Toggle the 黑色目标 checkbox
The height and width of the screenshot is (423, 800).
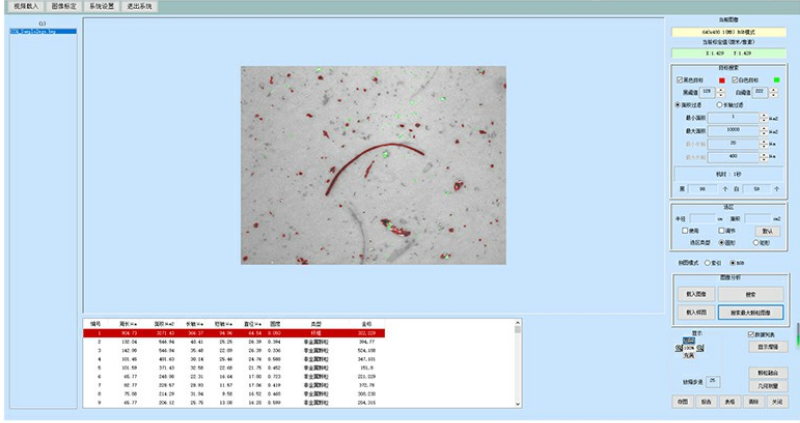pos(680,80)
